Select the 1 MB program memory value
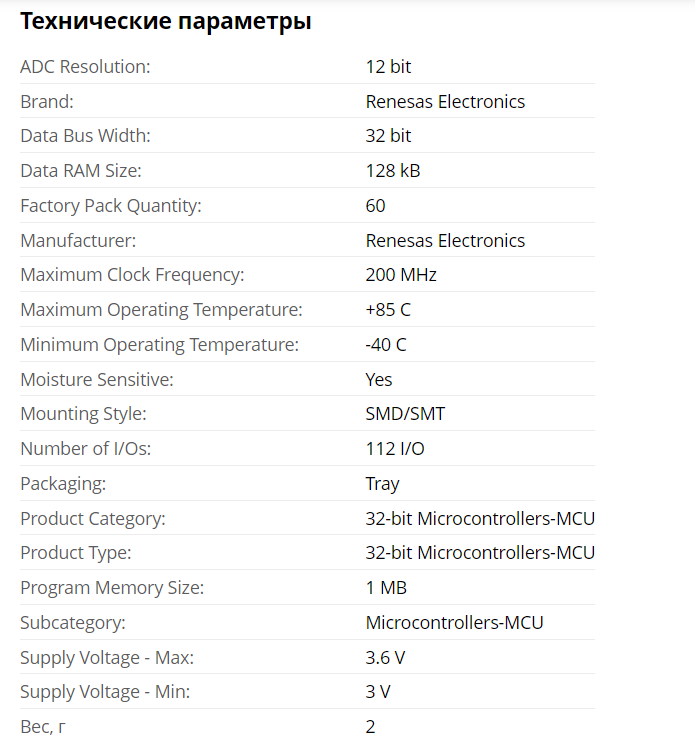 pos(386,588)
